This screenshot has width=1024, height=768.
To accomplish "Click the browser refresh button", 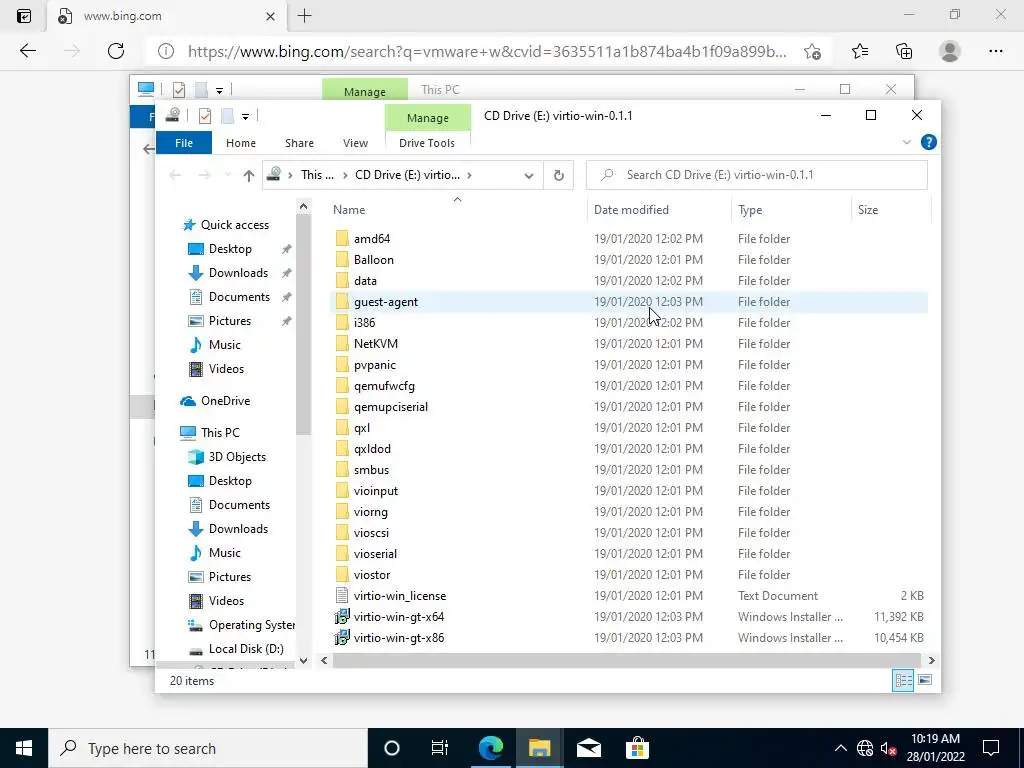I will click(x=116, y=51).
